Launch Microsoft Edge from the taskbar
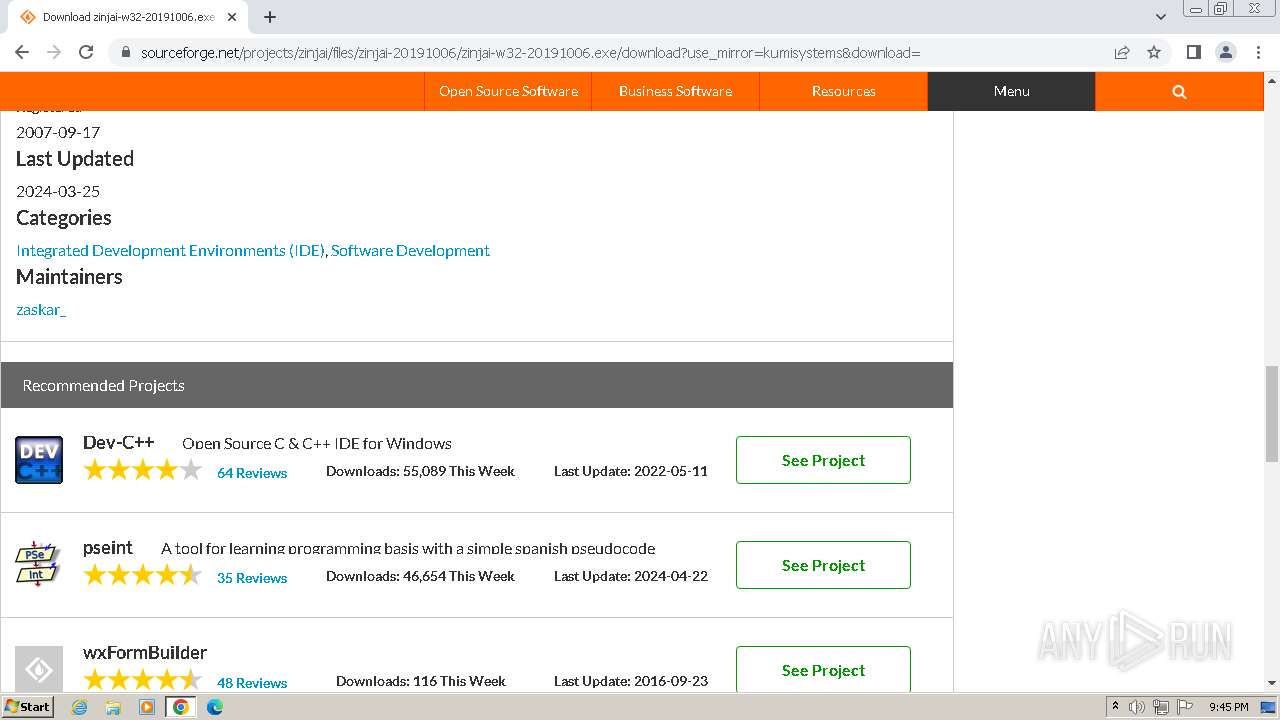The width and height of the screenshot is (1280, 720). click(215, 707)
